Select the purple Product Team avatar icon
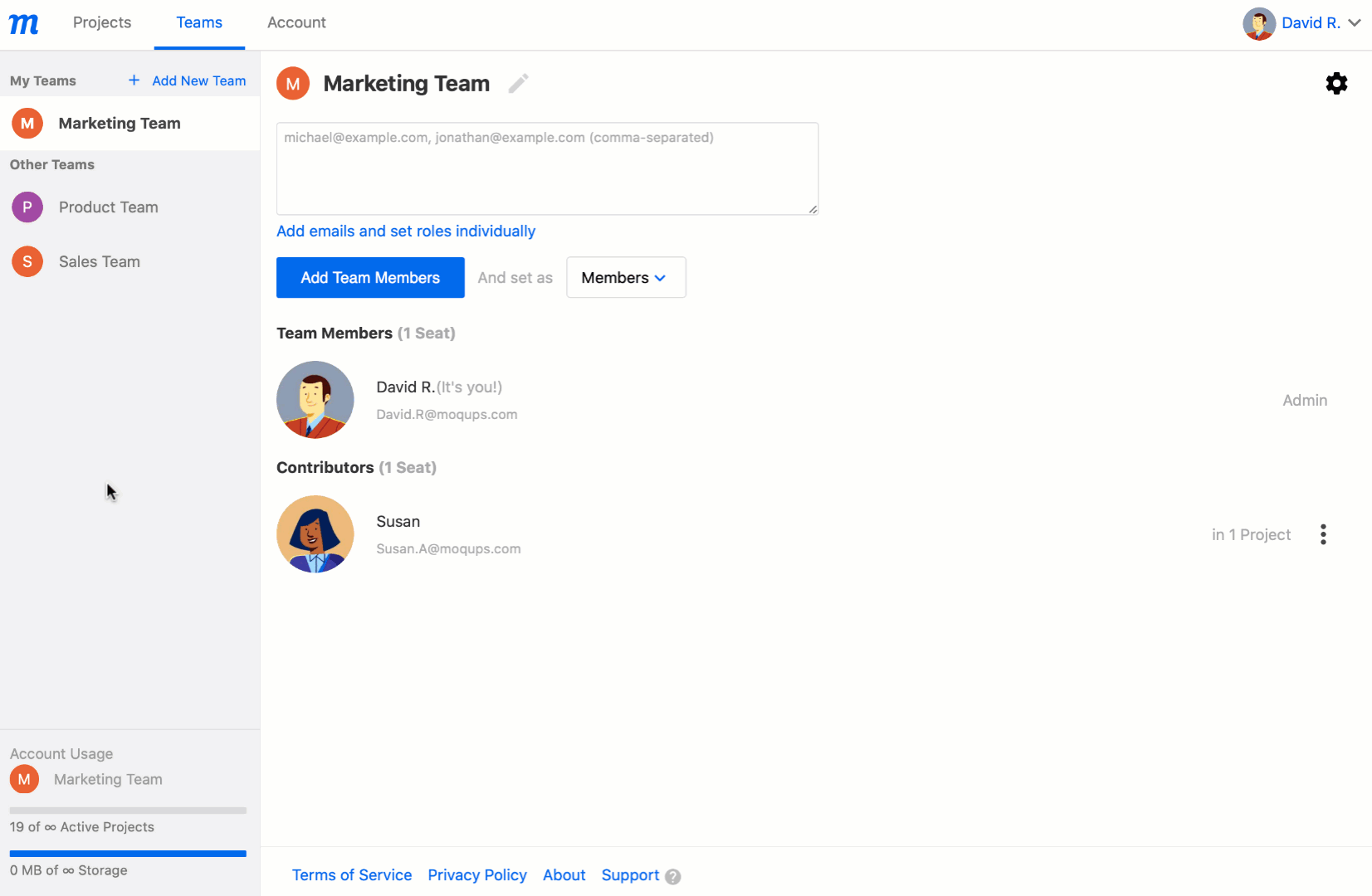The image size is (1372, 896). click(x=27, y=207)
